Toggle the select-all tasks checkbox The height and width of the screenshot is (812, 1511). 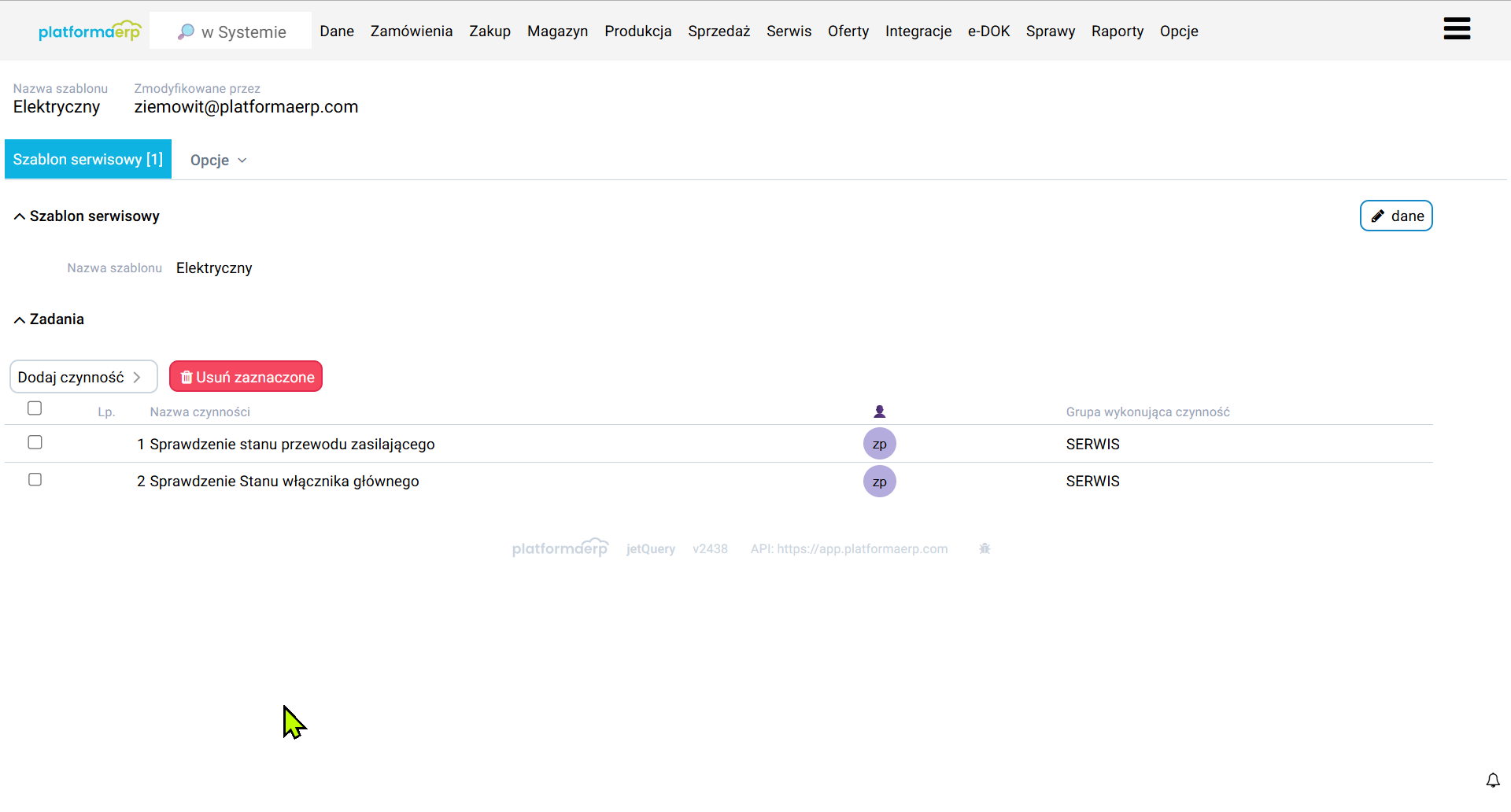(x=35, y=408)
